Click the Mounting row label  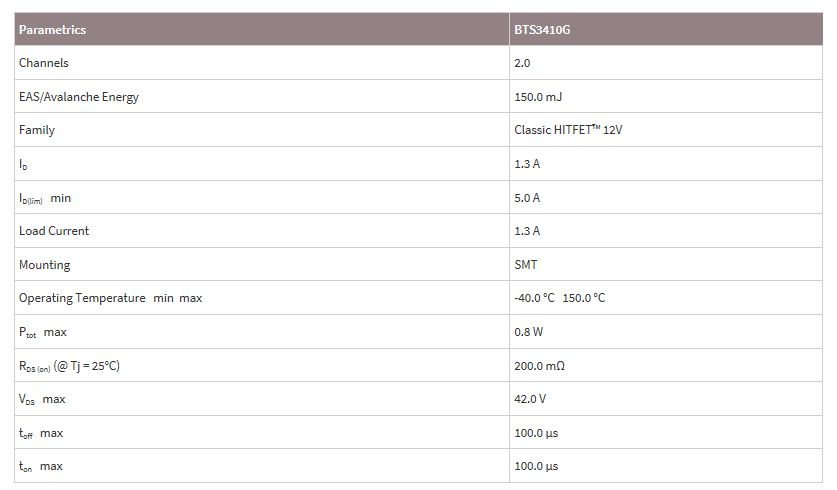coord(45,265)
